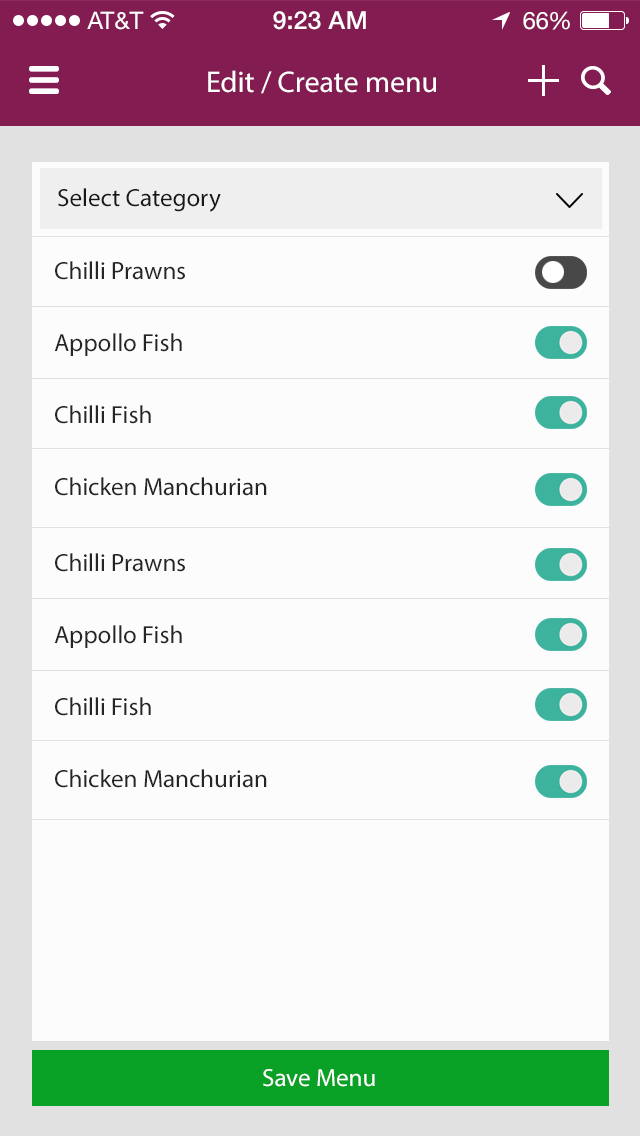Tap the Wi-Fi status icon
Image resolution: width=640 pixels, height=1136 pixels.
coord(163,20)
